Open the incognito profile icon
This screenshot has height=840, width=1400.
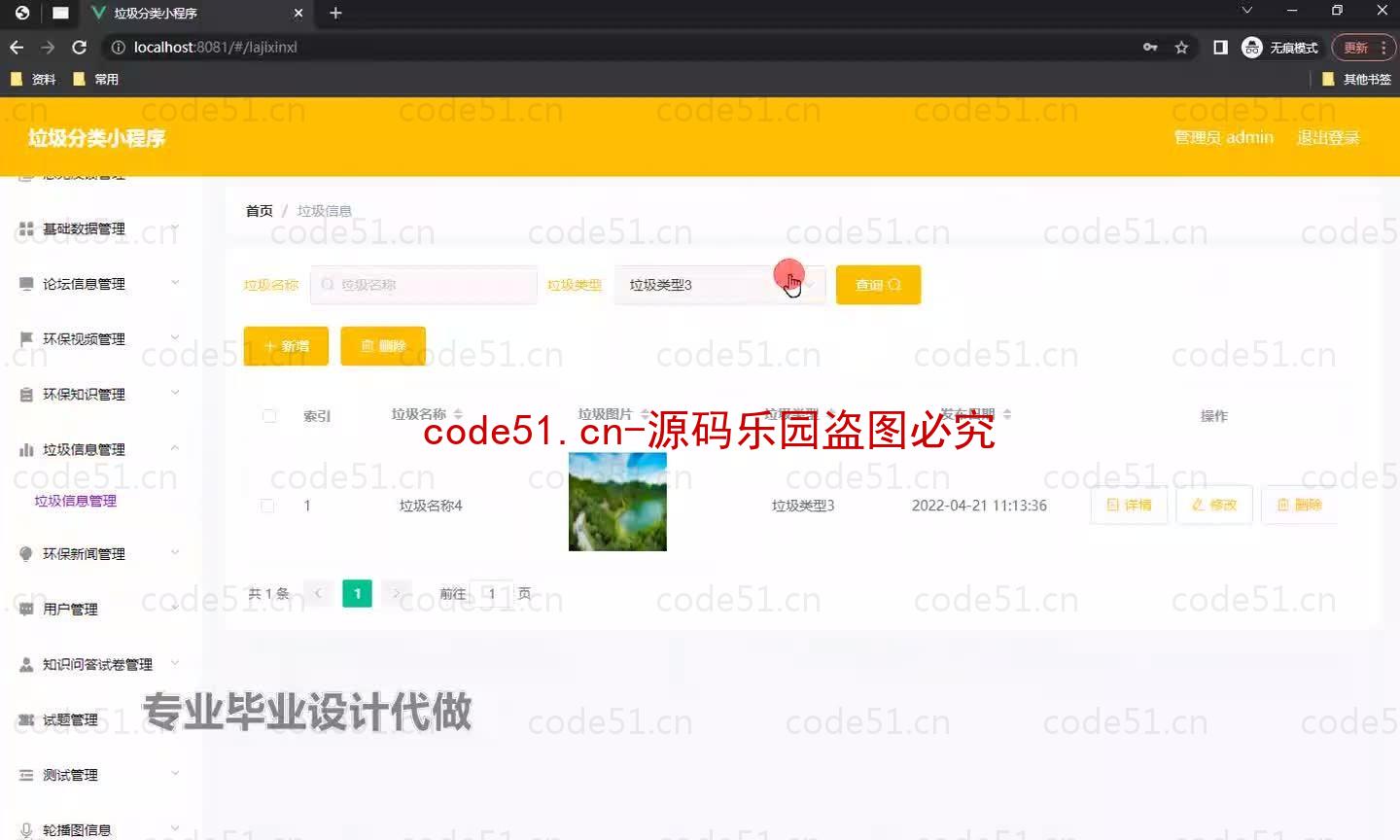click(1252, 47)
